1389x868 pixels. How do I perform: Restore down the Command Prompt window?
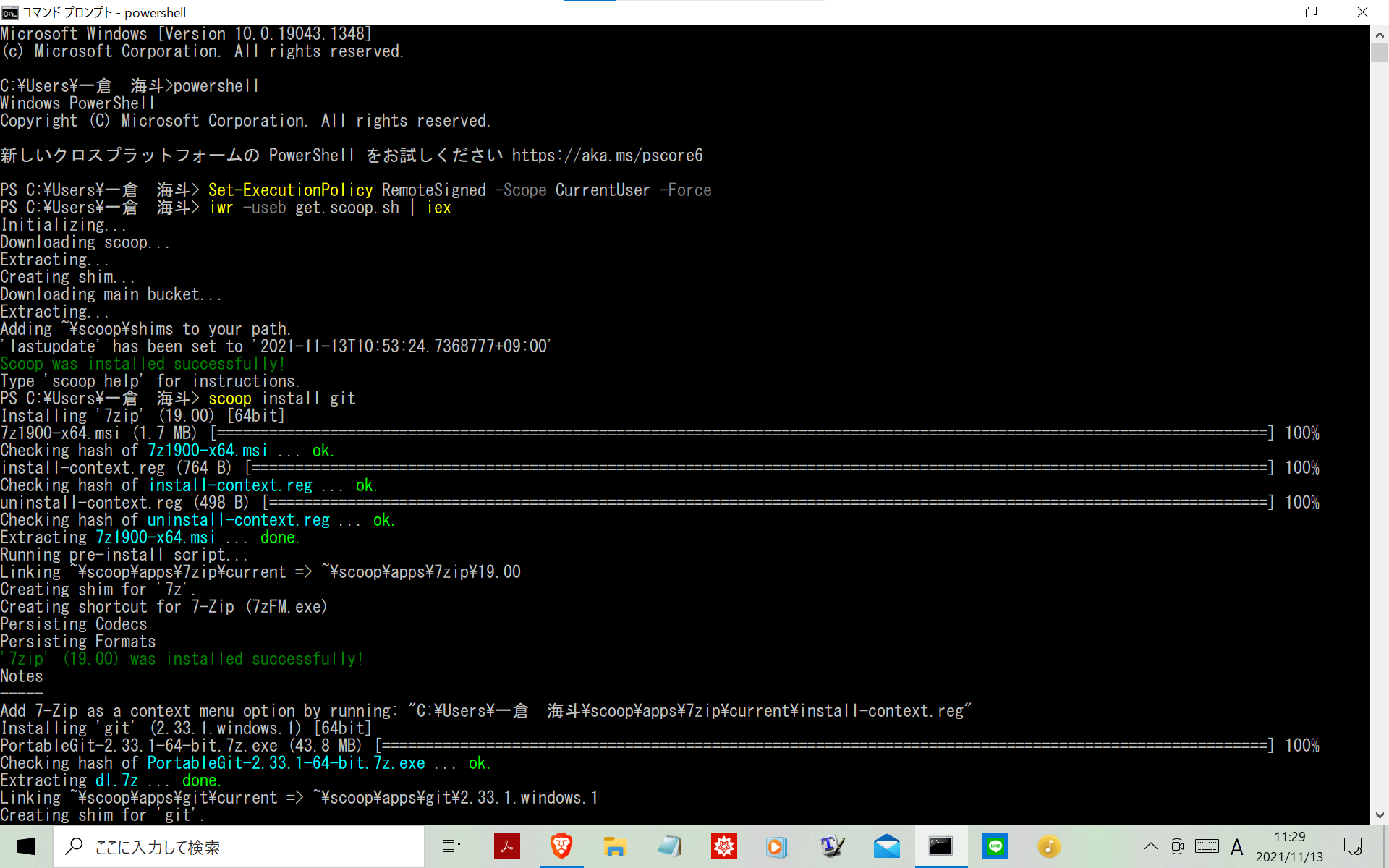coord(1311,12)
